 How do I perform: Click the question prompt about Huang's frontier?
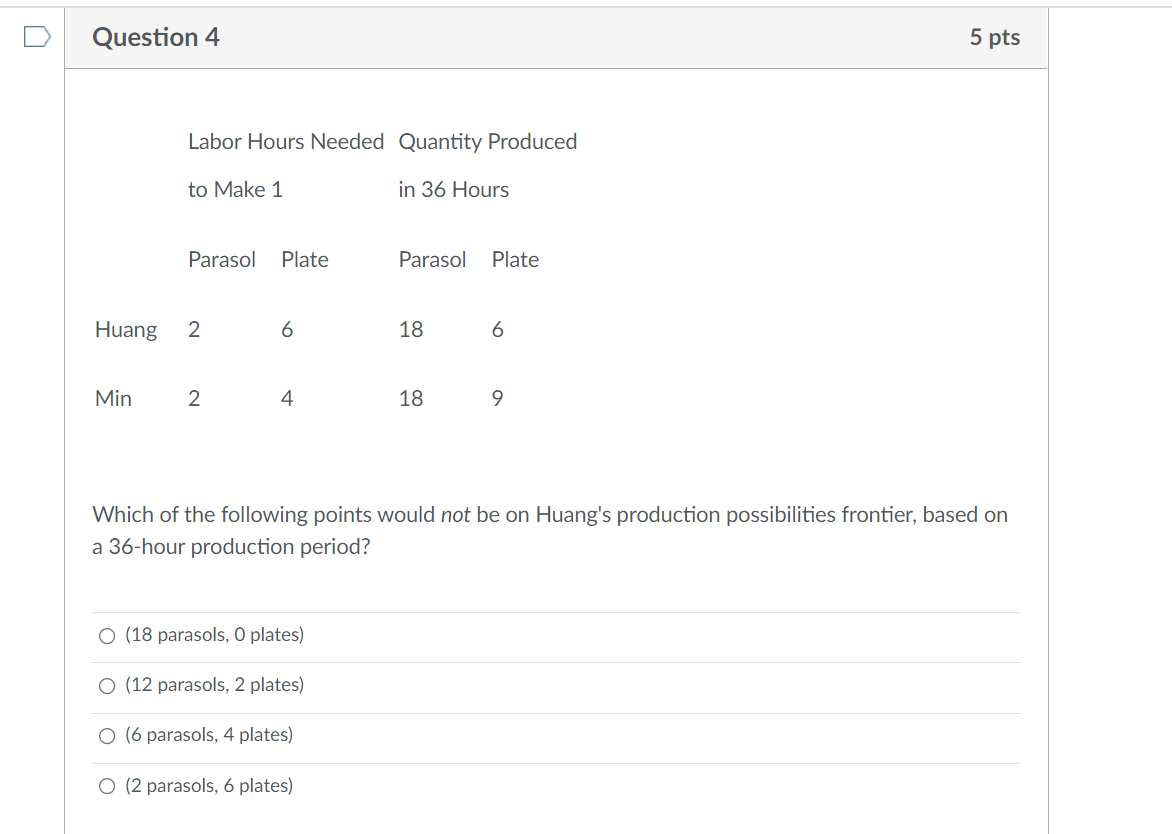click(549, 530)
